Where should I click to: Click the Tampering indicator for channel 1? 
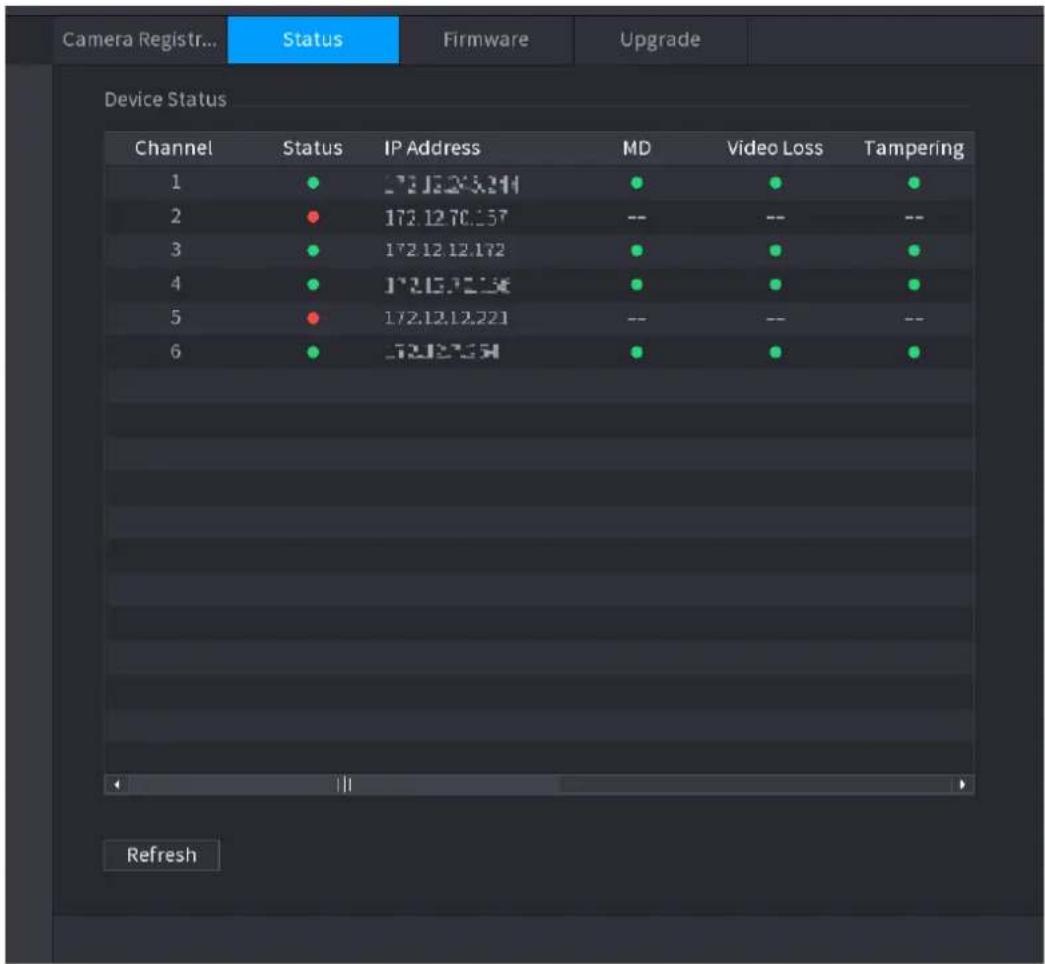914,183
